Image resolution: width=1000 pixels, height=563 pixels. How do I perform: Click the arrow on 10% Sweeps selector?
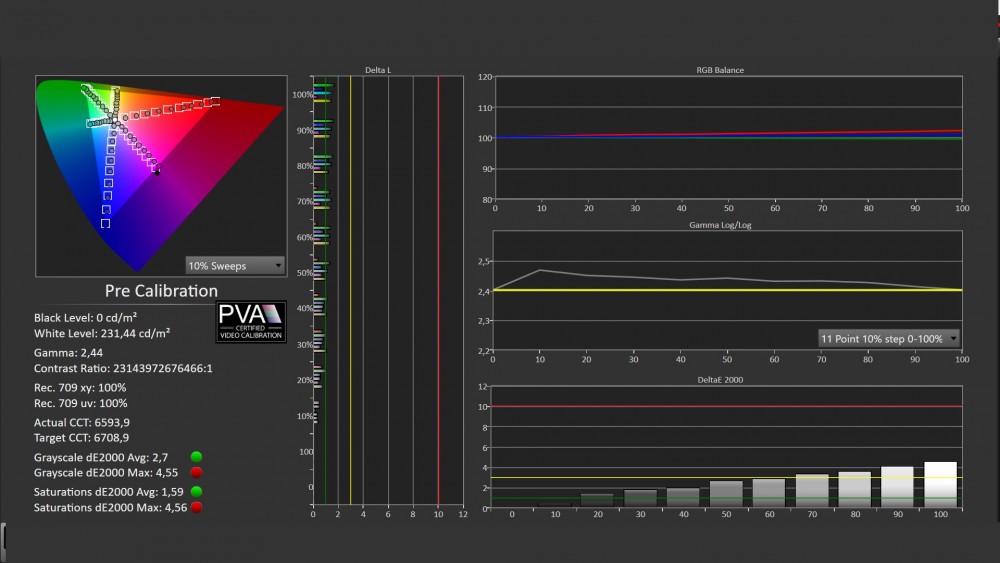277,266
